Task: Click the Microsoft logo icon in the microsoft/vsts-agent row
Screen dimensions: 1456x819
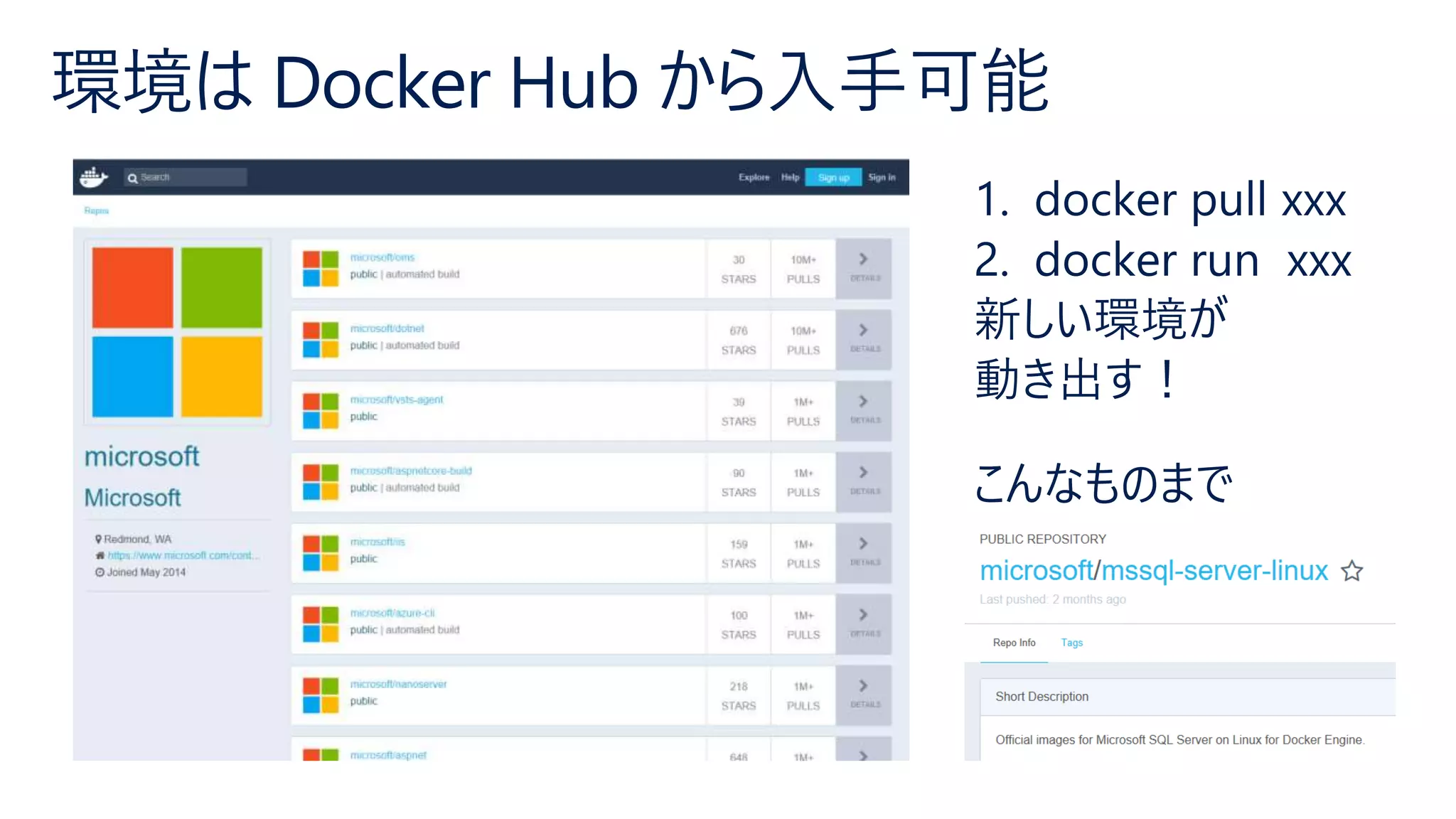Action: [321, 411]
